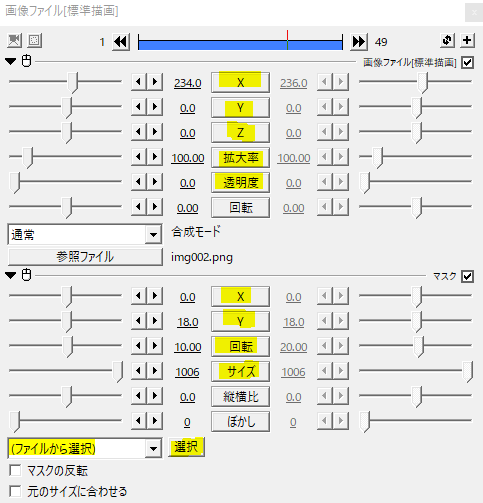
Task: Open the (ファイルから選択) mask type dropdown
Action: pos(85,449)
